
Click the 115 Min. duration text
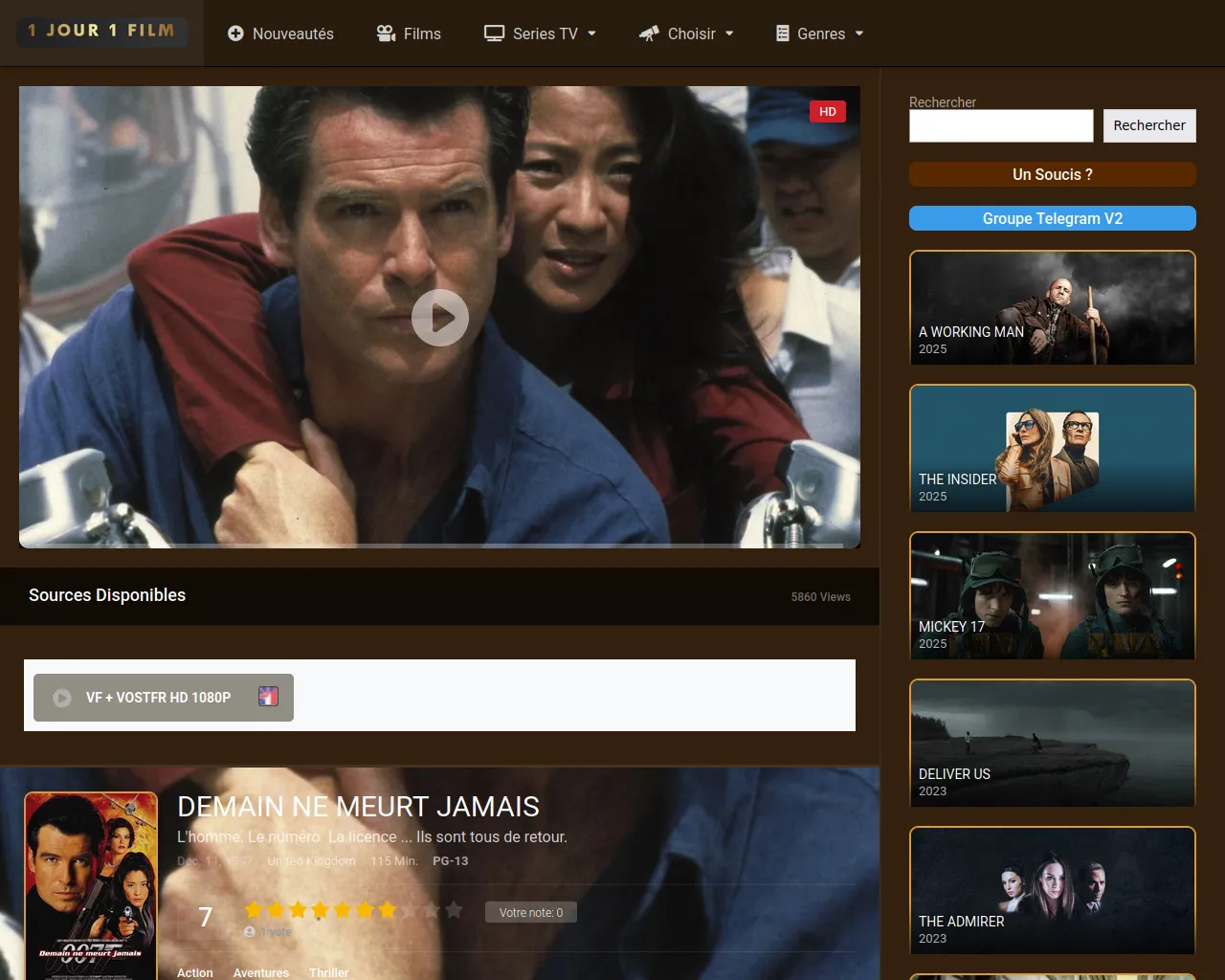pyautogui.click(x=394, y=861)
